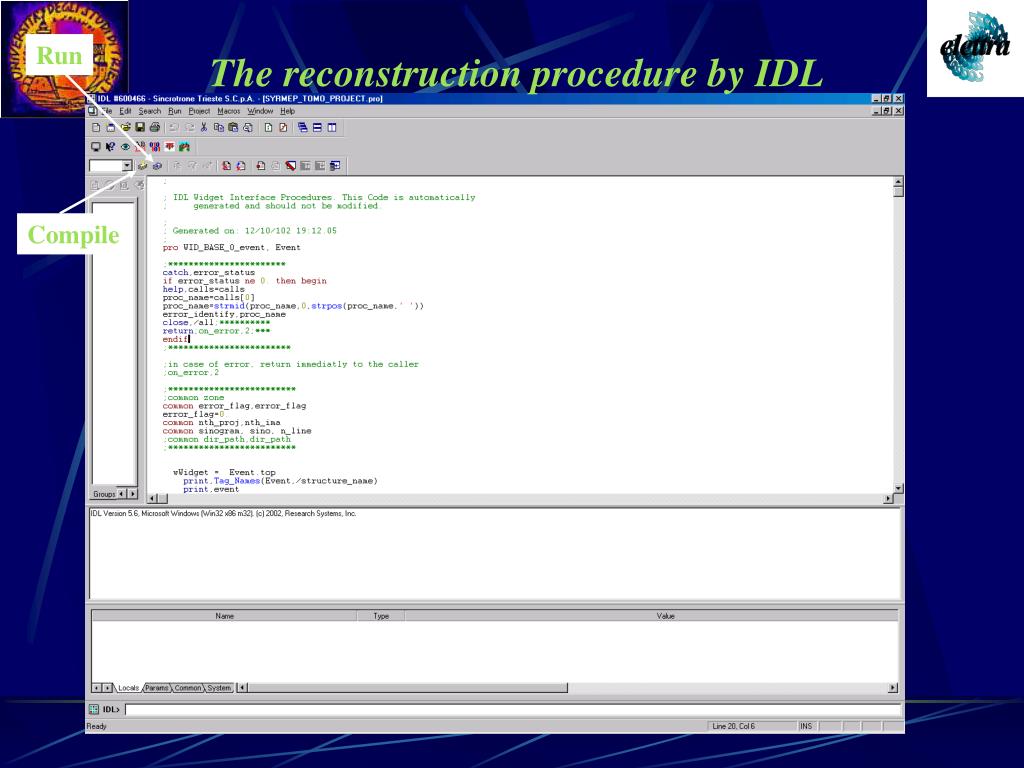
Task: Open the Run menu
Action: 174,111
